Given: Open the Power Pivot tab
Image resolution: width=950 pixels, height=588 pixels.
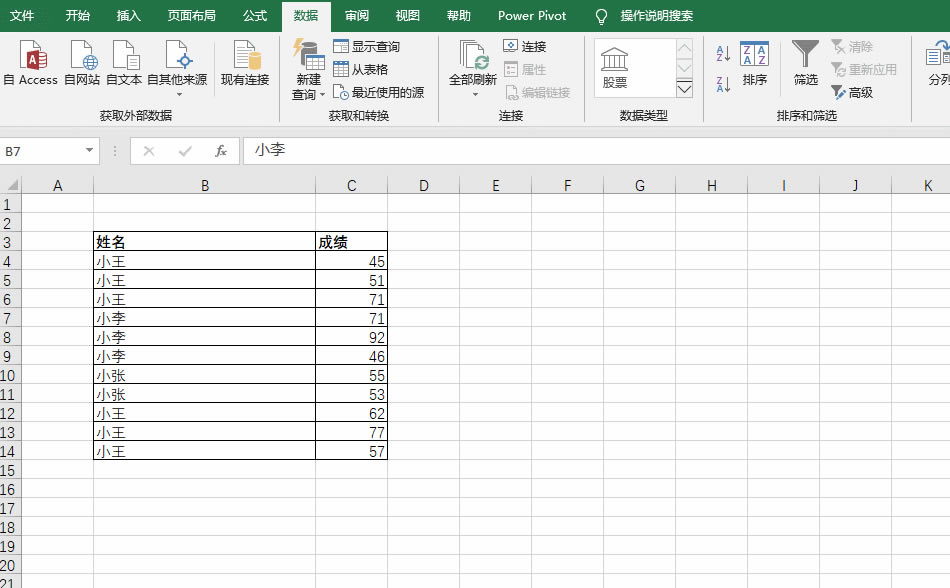Looking at the screenshot, I should point(531,16).
